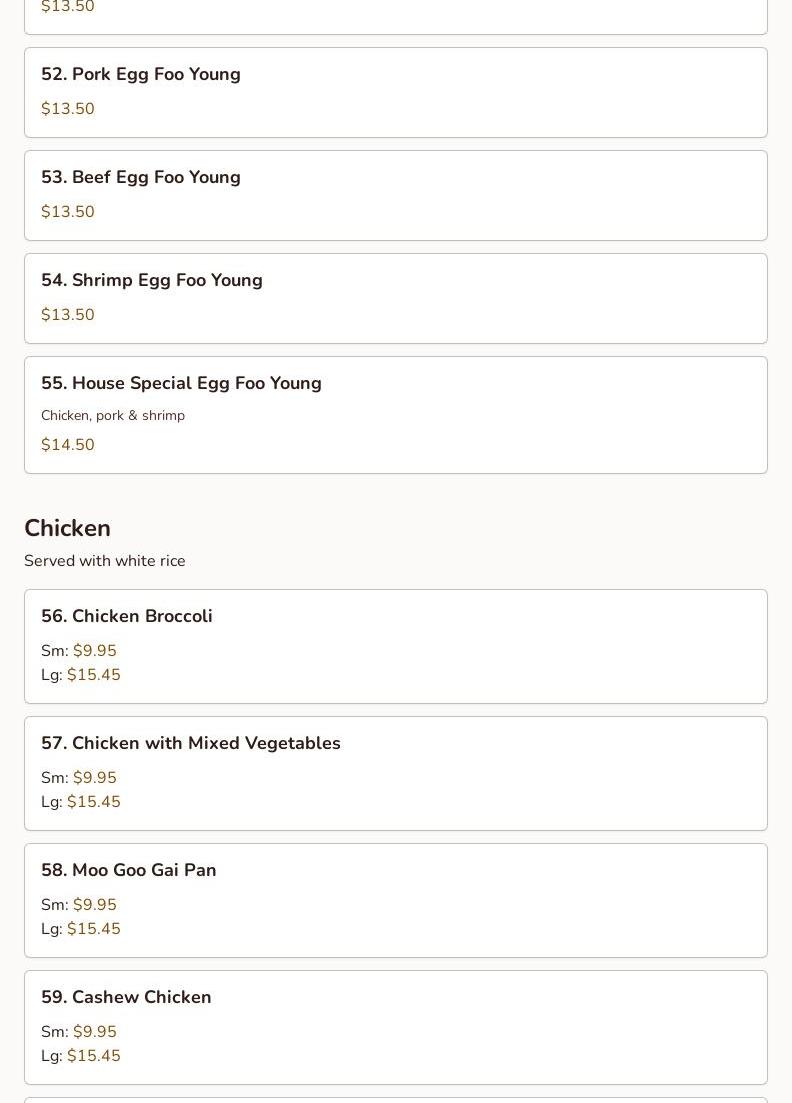
Task: Pick large price for Chicken with Mixed Vegetables
Action: click(x=94, y=801)
